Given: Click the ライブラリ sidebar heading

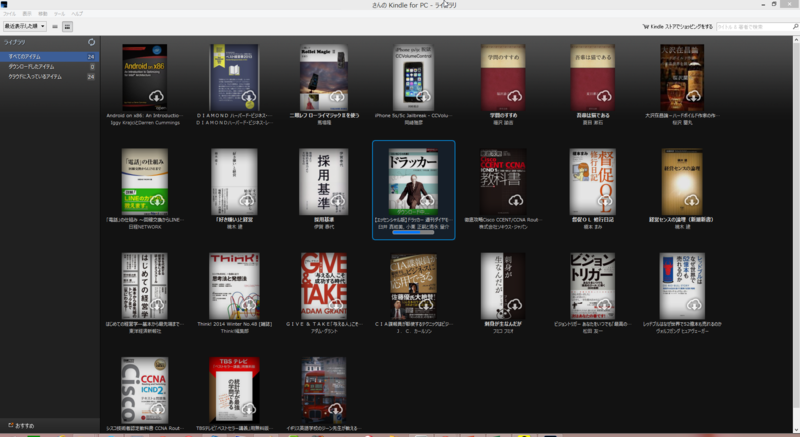Looking at the screenshot, I should (14, 42).
